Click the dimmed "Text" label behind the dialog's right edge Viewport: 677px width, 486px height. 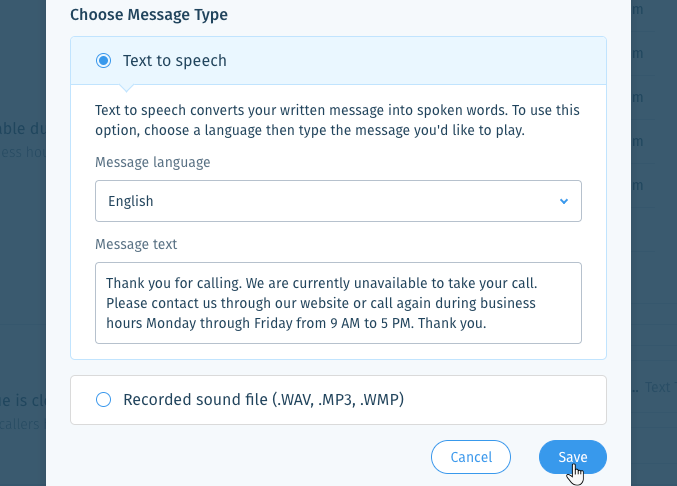point(658,387)
